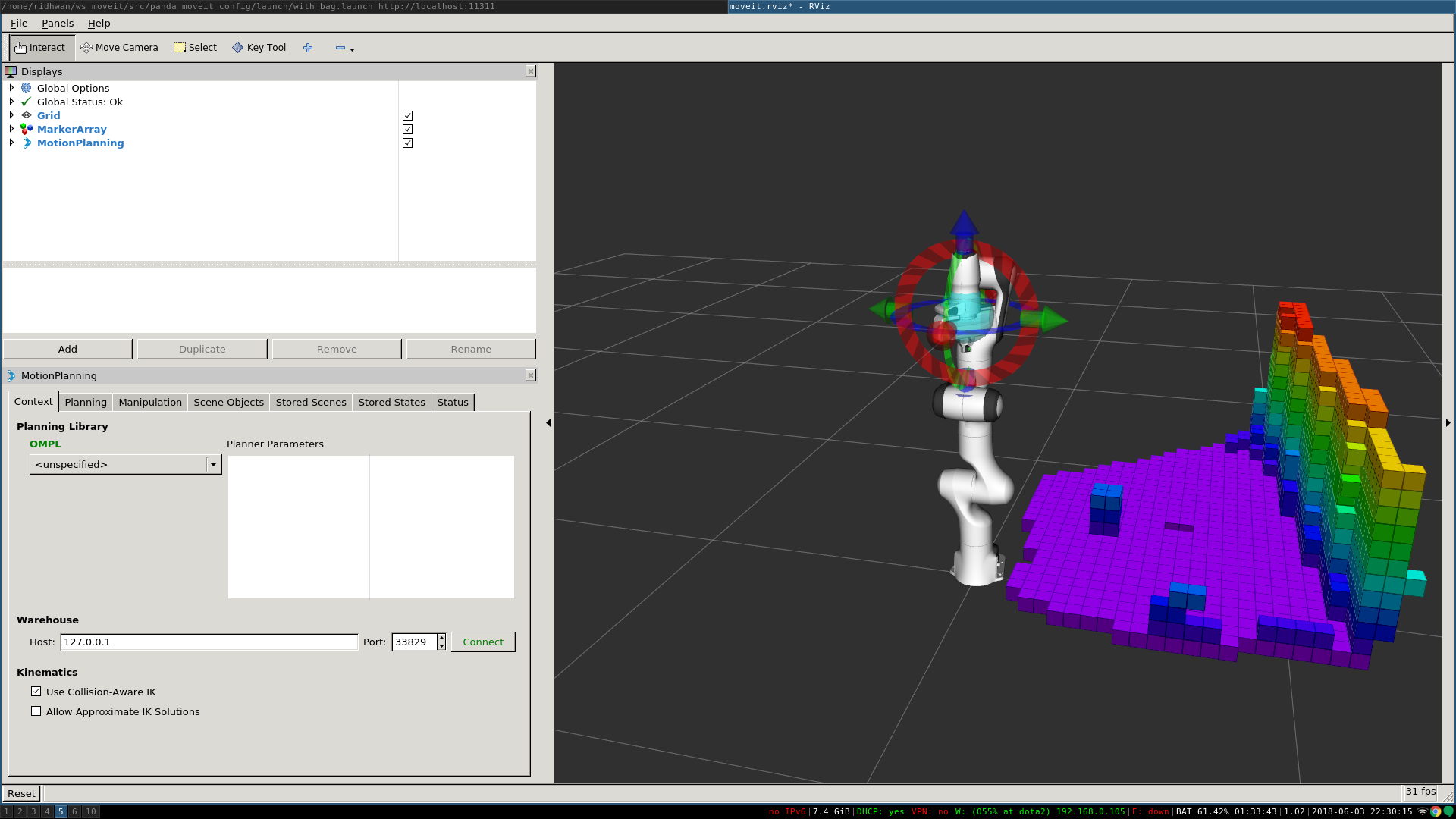
Task: Toggle the MotionPlanning display checkbox
Action: coord(407,143)
